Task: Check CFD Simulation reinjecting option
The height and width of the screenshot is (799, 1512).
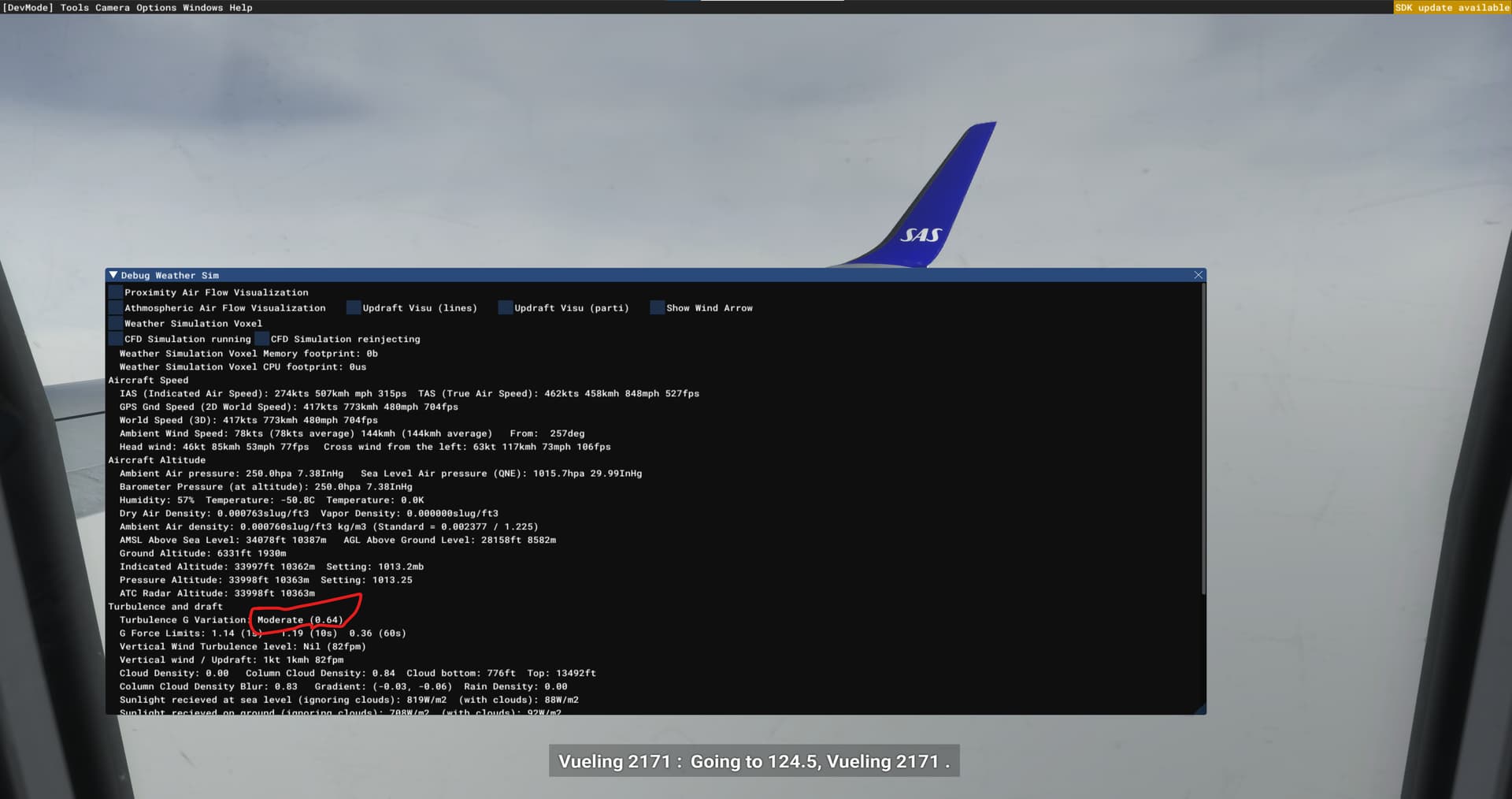Action: click(262, 340)
